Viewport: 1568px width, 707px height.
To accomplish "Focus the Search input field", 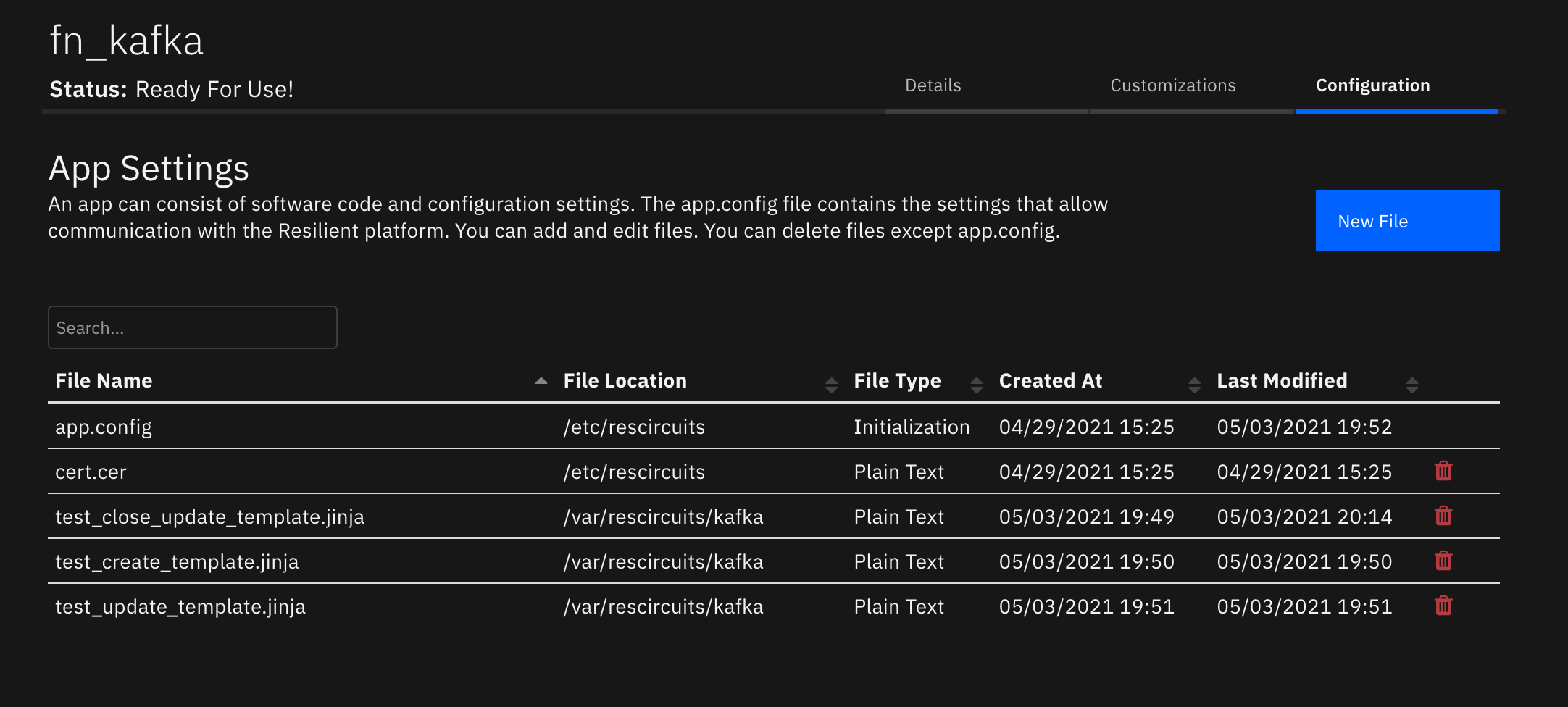I will (x=193, y=327).
